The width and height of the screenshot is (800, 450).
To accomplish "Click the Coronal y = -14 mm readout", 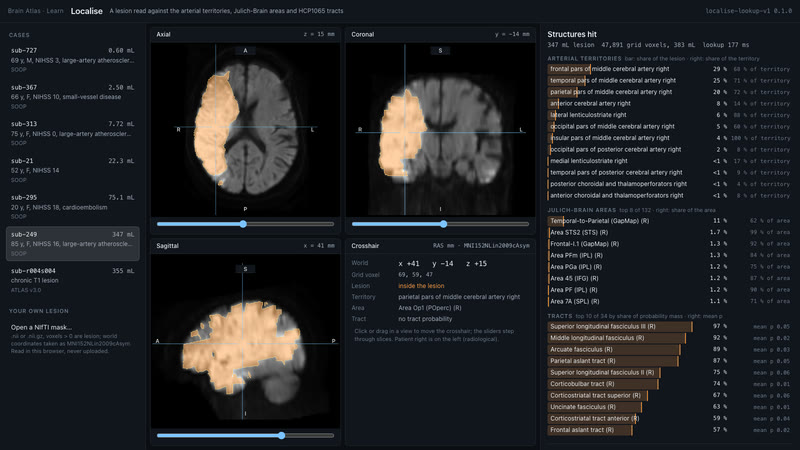I will (x=512, y=34).
